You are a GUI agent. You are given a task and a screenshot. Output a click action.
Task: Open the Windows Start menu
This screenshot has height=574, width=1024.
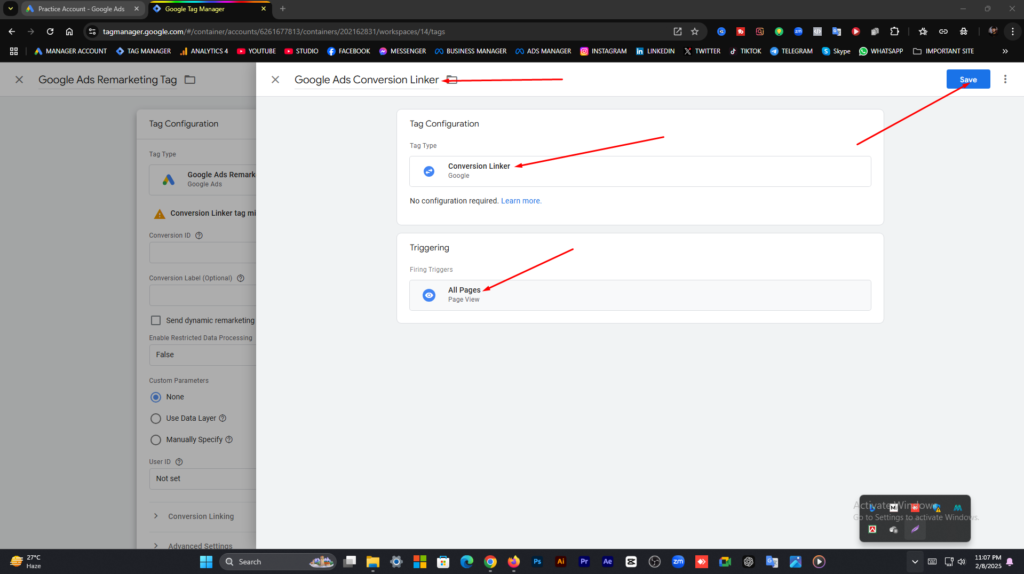tap(206, 562)
